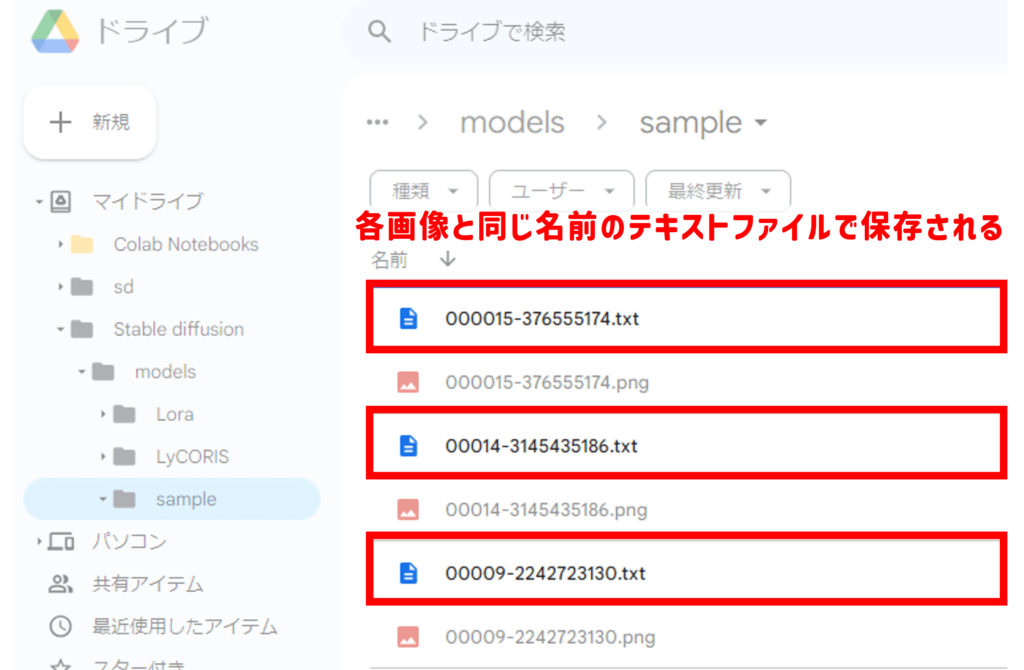Open 共有アイテム via the people icon
This screenshot has width=1024, height=670.
(61, 584)
